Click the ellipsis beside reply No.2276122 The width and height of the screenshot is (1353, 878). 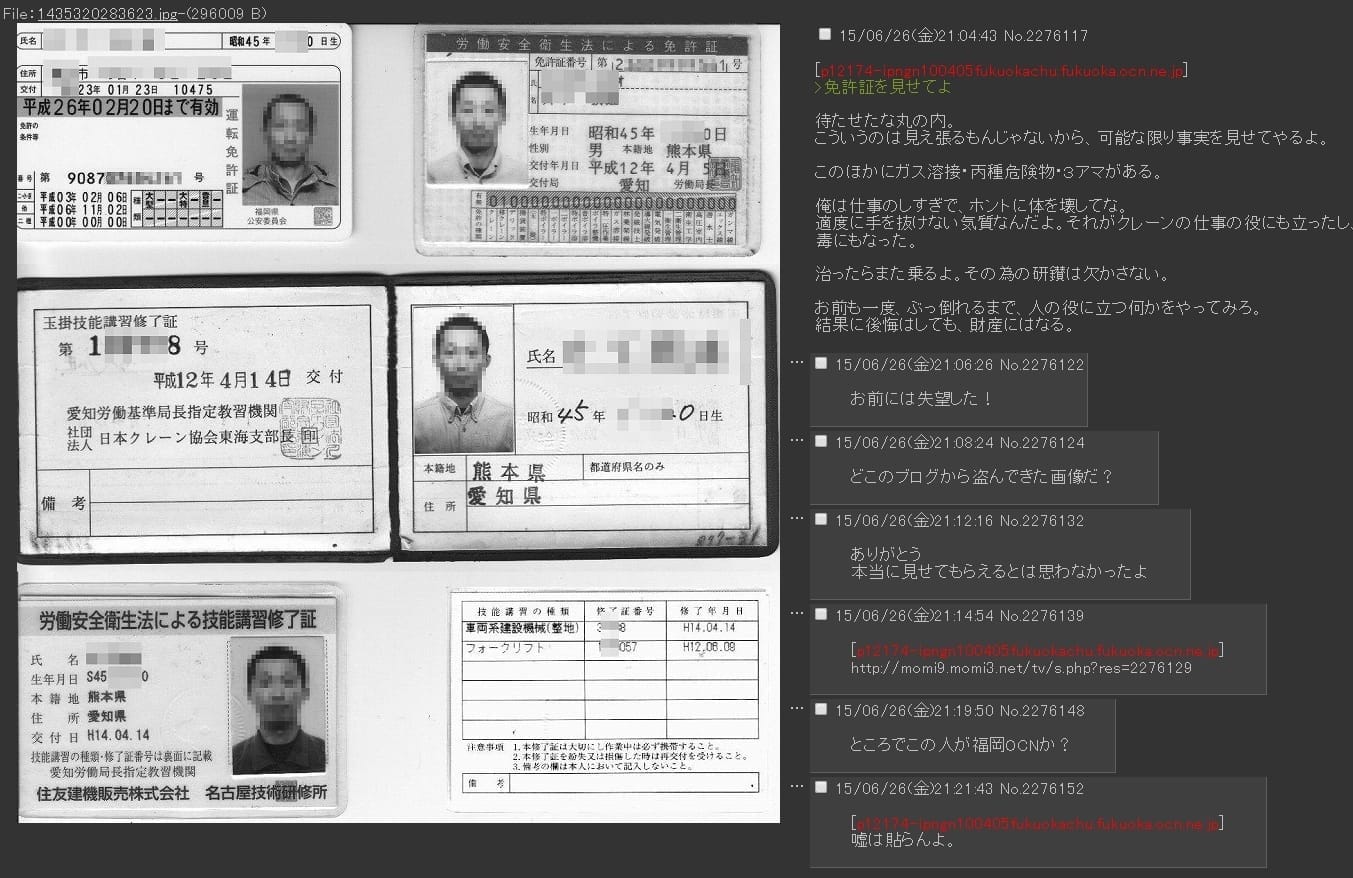tap(797, 361)
